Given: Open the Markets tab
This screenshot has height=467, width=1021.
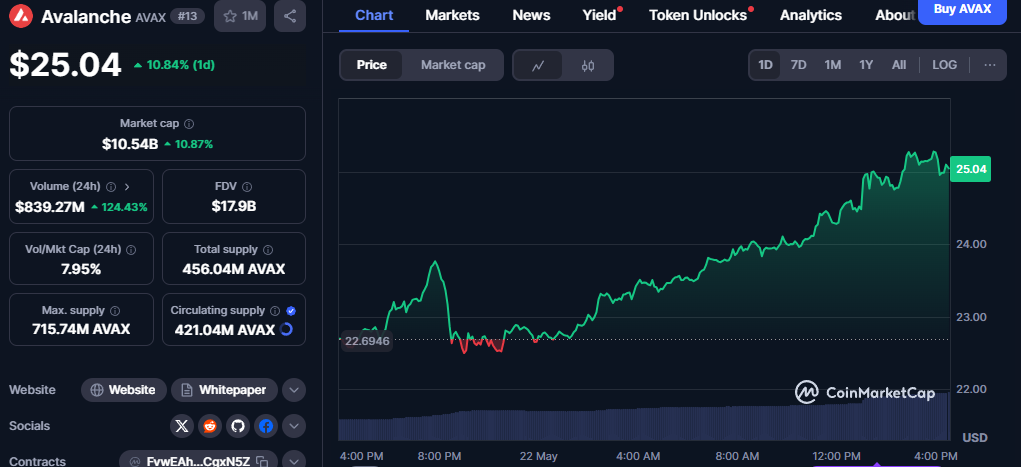Looking at the screenshot, I should 453,15.
